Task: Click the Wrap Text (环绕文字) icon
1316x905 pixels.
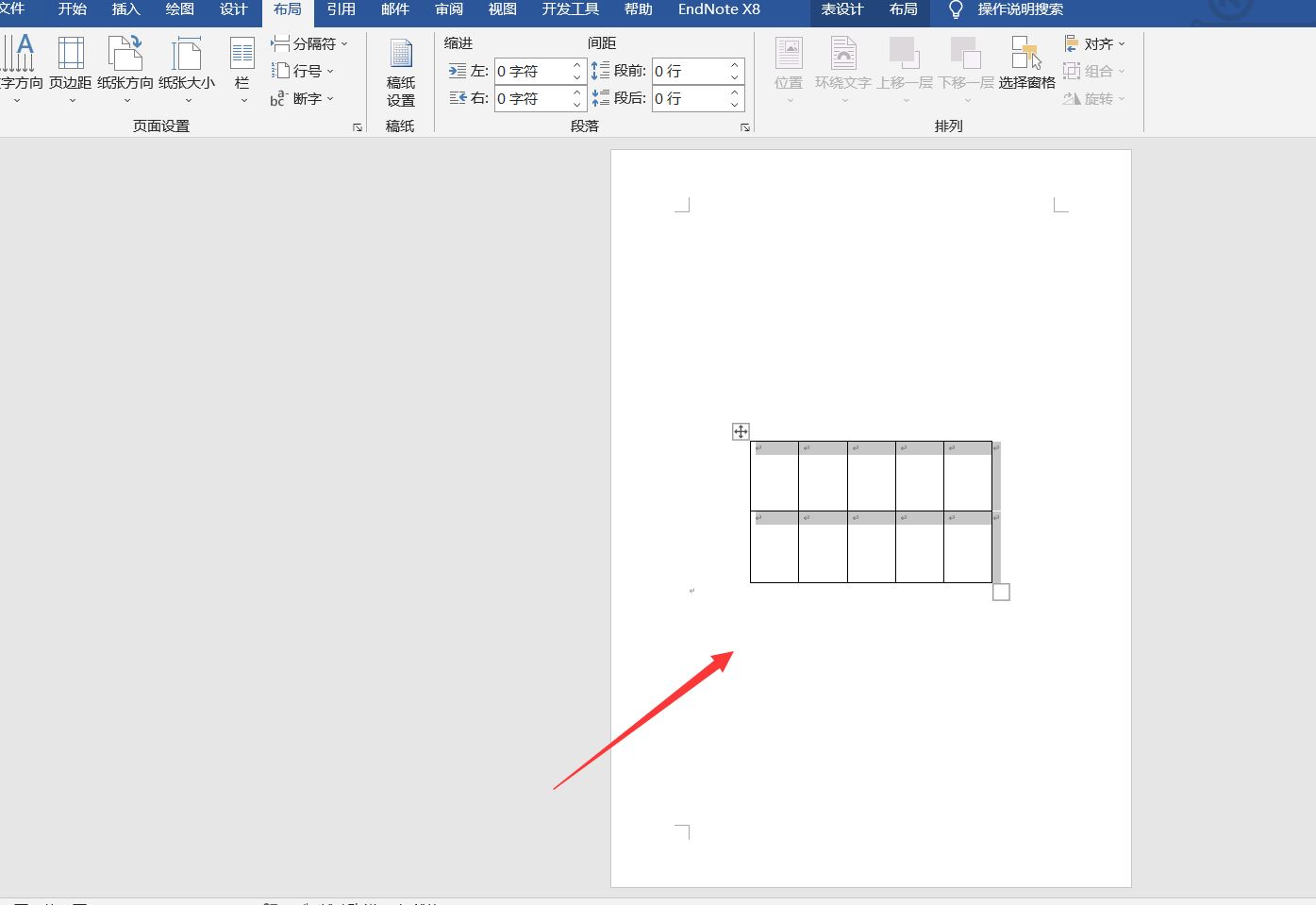Action: click(843, 53)
